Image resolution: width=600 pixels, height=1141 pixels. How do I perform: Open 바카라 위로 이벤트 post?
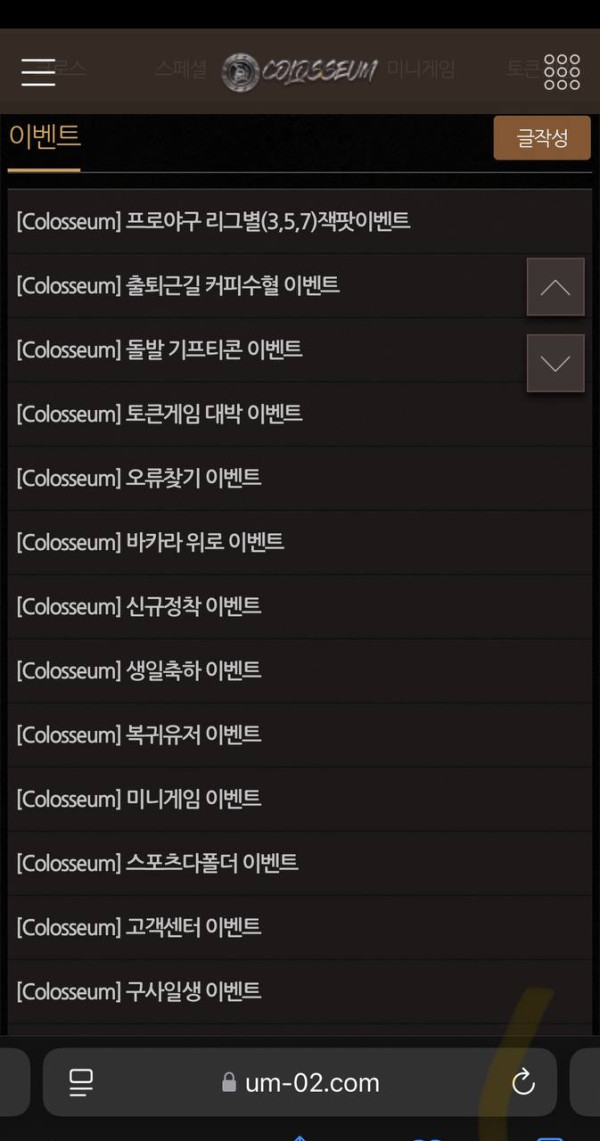(x=300, y=541)
